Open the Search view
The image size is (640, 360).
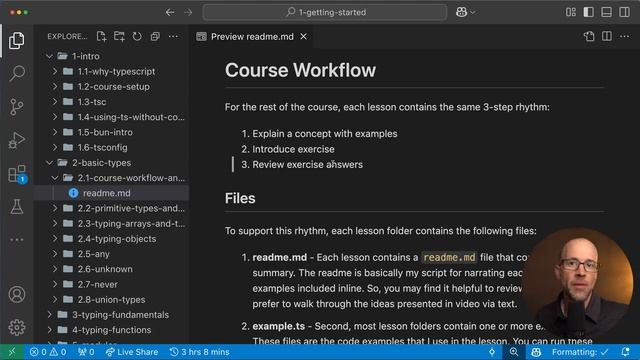17,73
